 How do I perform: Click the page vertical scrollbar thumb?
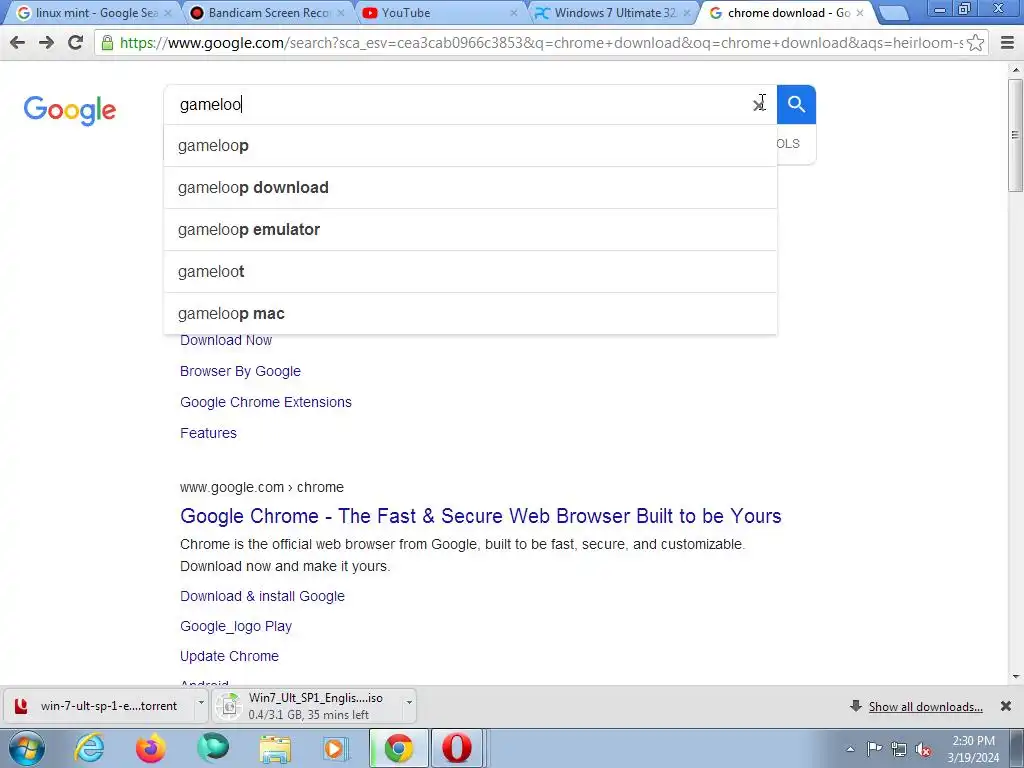pyautogui.click(x=1015, y=135)
